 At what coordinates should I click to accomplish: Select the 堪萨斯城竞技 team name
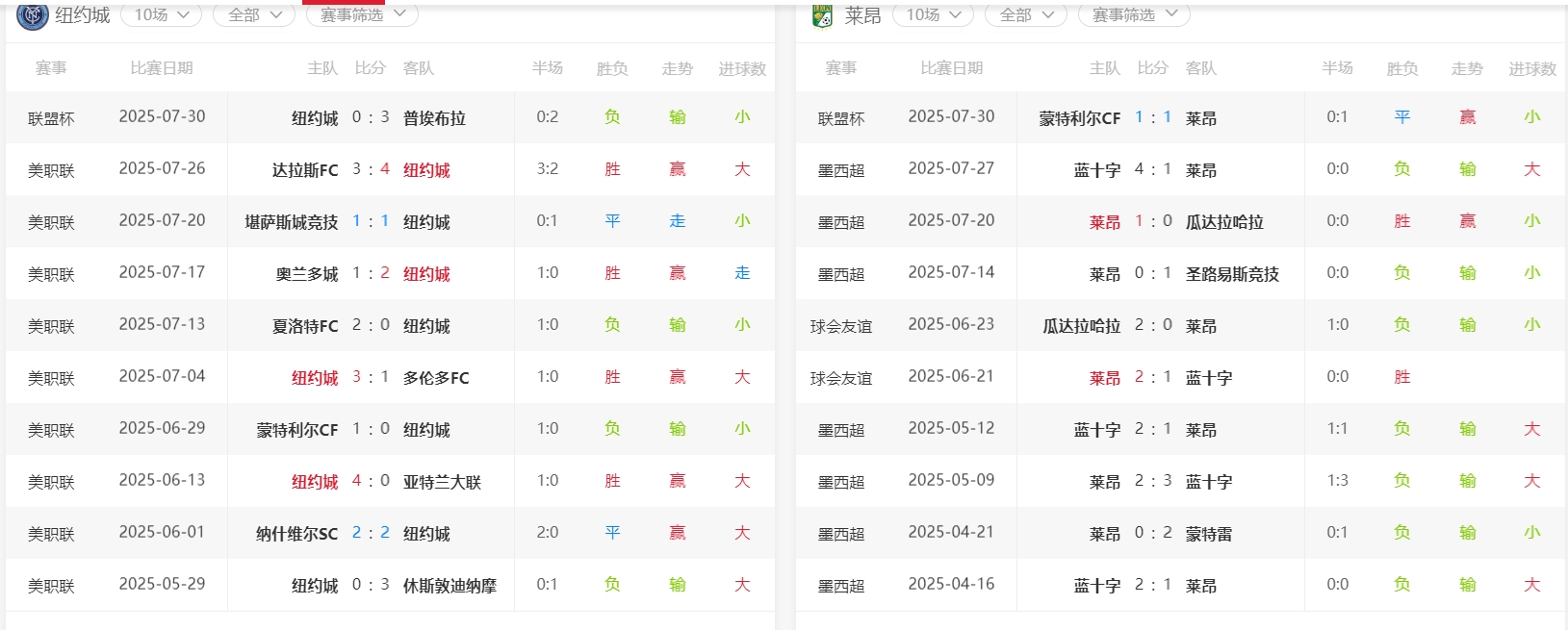[x=292, y=222]
